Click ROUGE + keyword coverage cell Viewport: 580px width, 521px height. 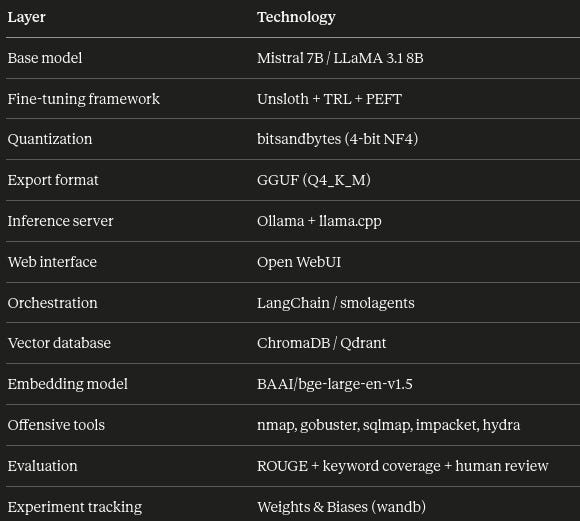coord(402,466)
